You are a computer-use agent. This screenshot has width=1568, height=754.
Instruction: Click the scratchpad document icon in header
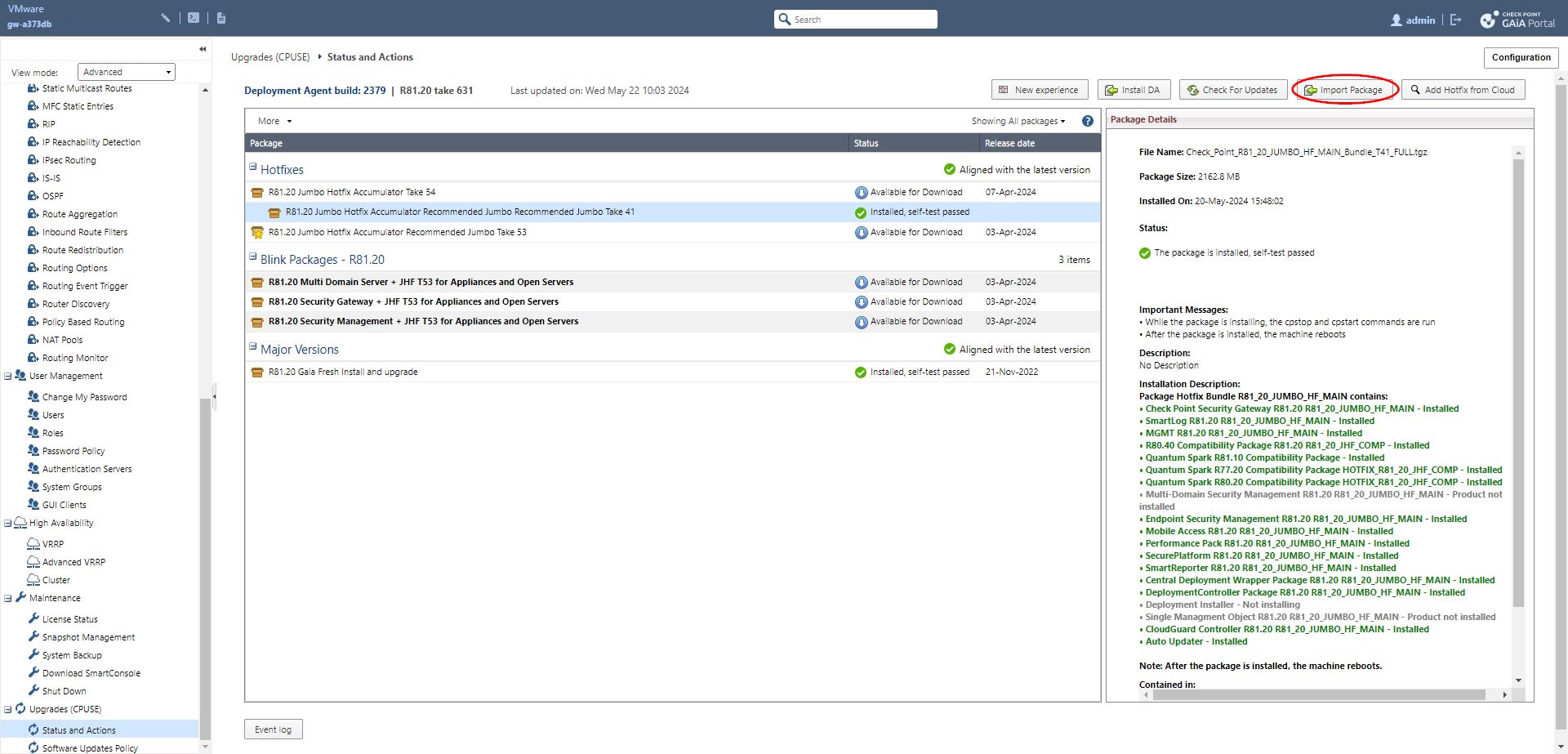[x=221, y=17]
